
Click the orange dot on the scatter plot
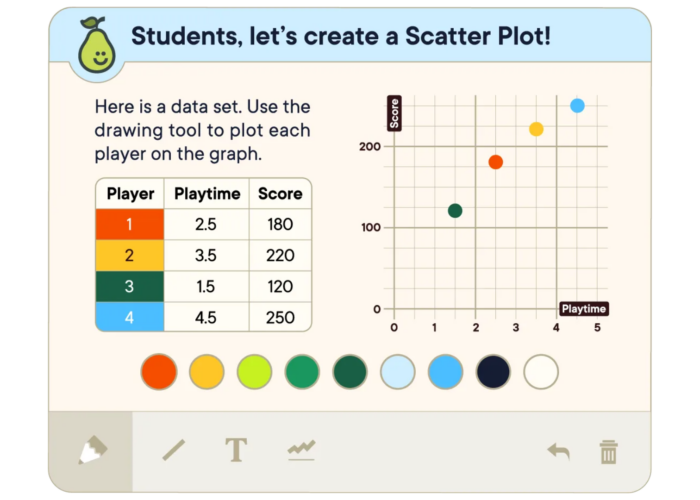point(496,162)
